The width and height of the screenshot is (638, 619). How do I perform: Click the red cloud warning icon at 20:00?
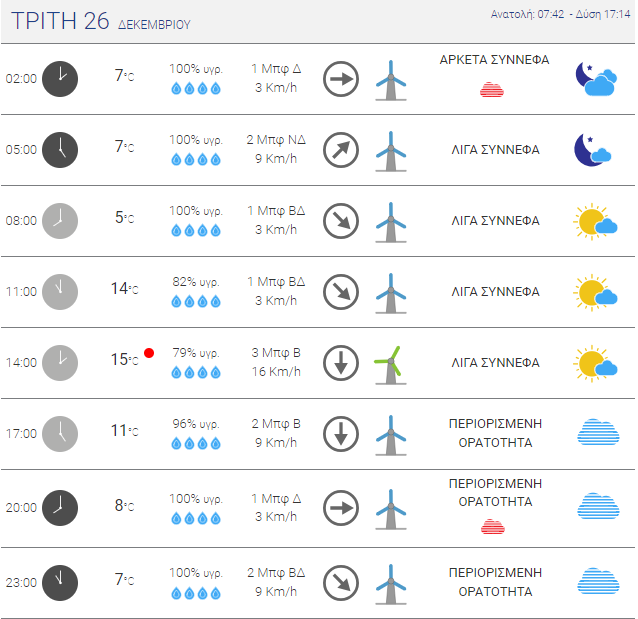pos(491,526)
